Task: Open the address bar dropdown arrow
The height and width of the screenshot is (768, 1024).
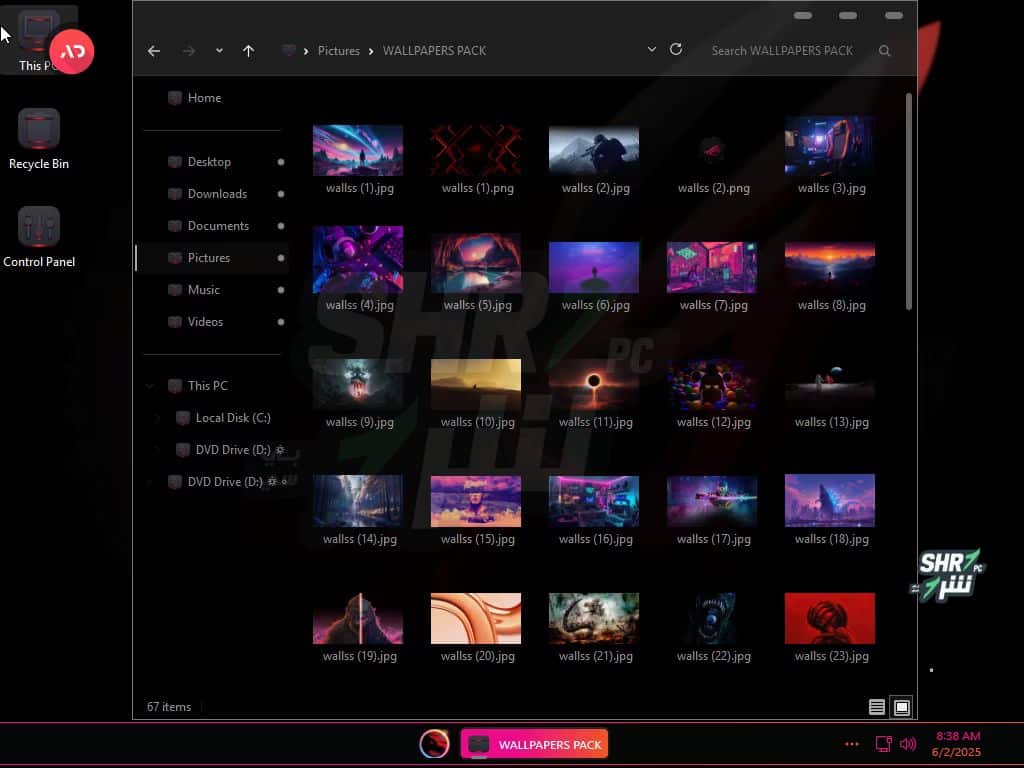Action: (652, 49)
